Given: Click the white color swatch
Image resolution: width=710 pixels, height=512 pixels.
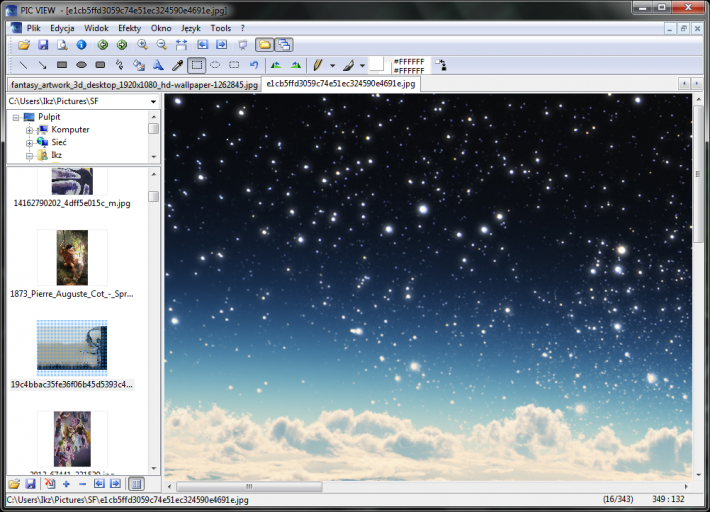Looking at the screenshot, I should (377, 65).
